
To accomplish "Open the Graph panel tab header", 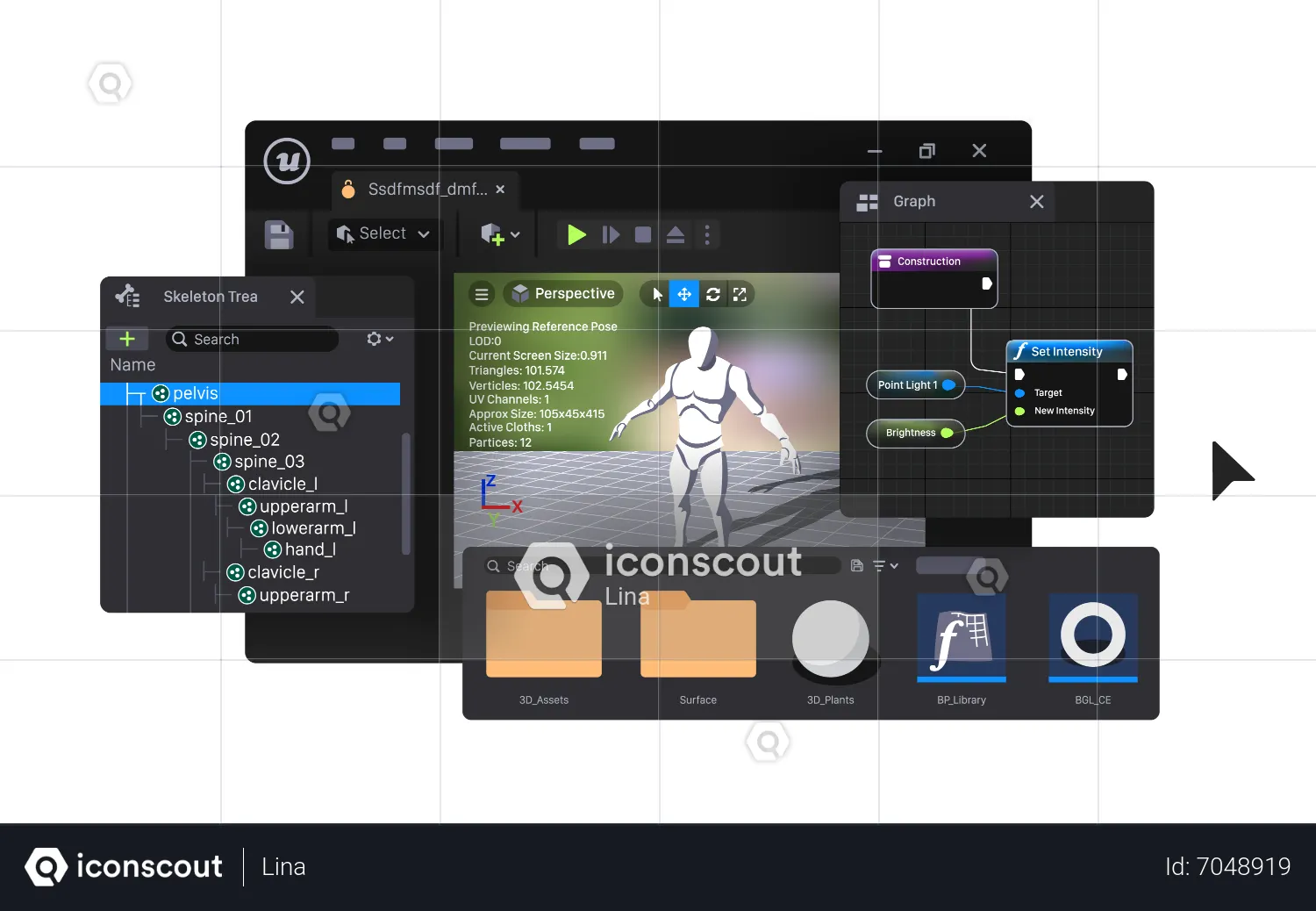I will (914, 201).
